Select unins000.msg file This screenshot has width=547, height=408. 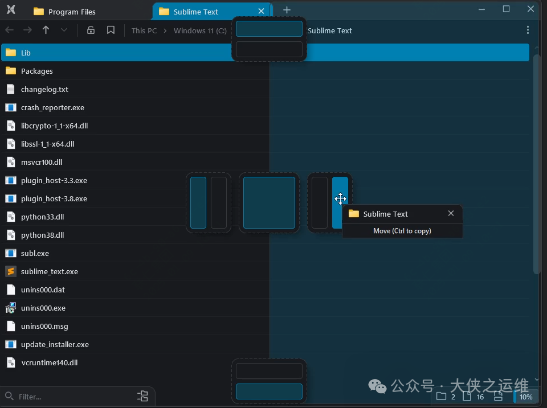265,326
